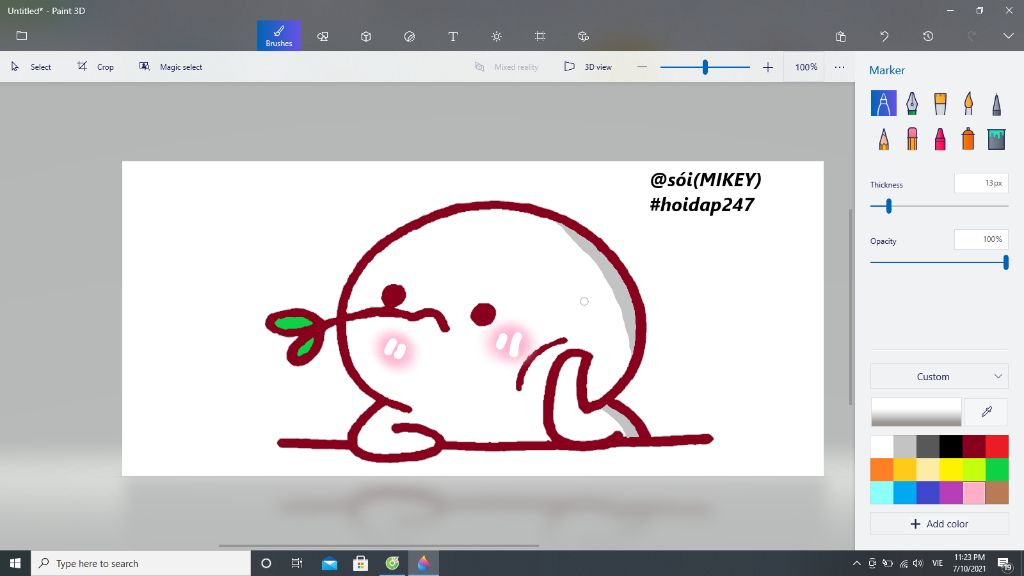Open the Text tool
Screen dimensions: 1024x576
452,35
